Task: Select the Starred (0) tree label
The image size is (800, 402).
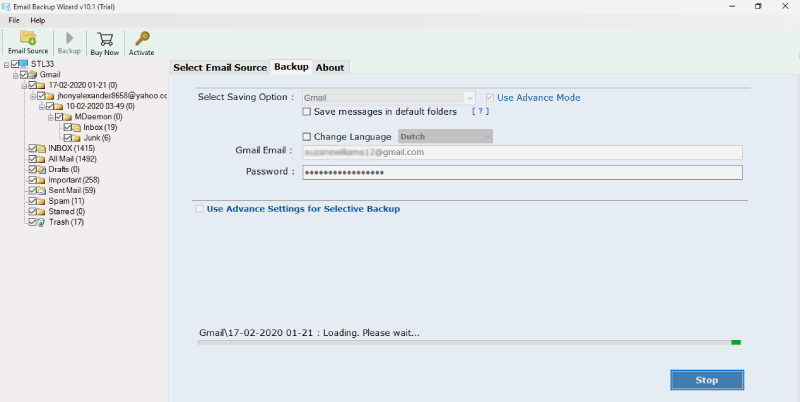Action: (x=67, y=211)
